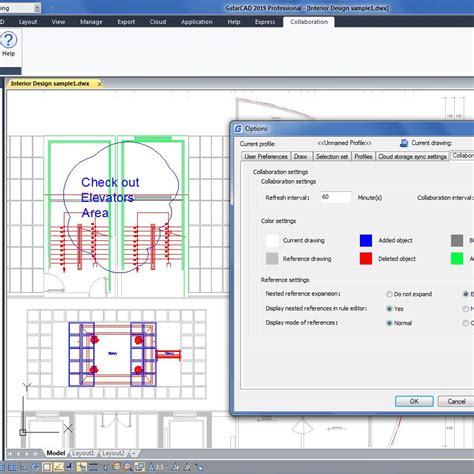Select Yes for display nested references
474x474 pixels.
coord(389,309)
